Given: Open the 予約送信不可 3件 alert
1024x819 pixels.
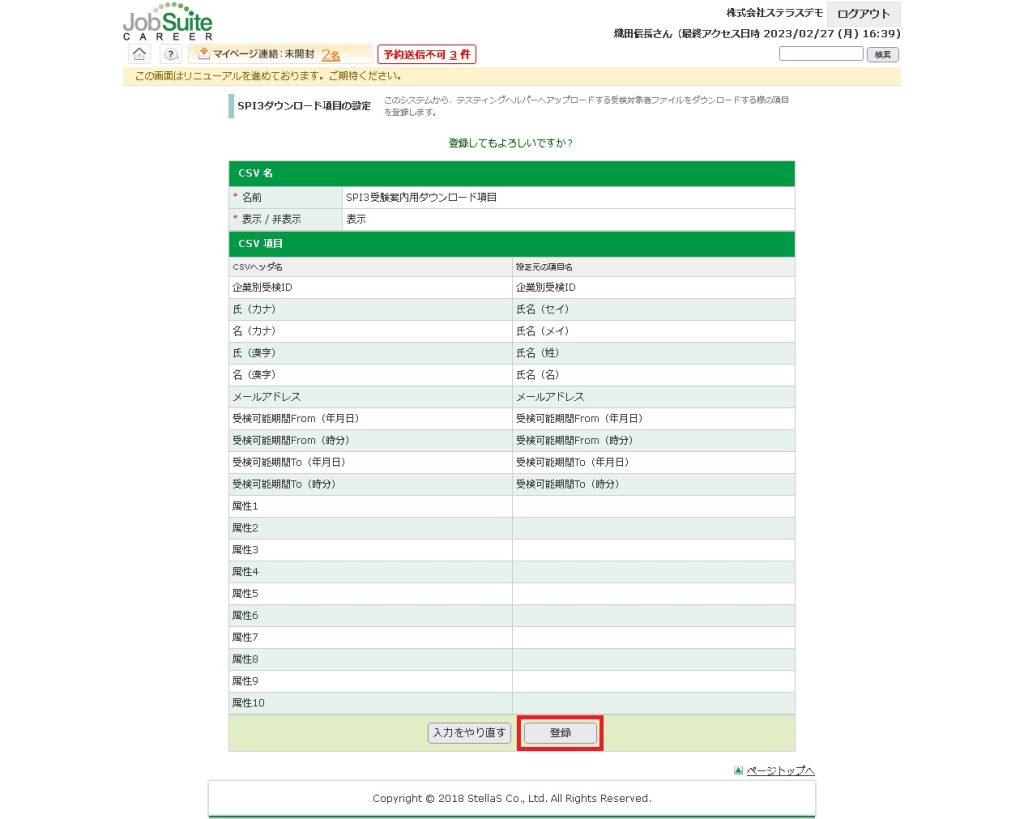Looking at the screenshot, I should point(426,54).
